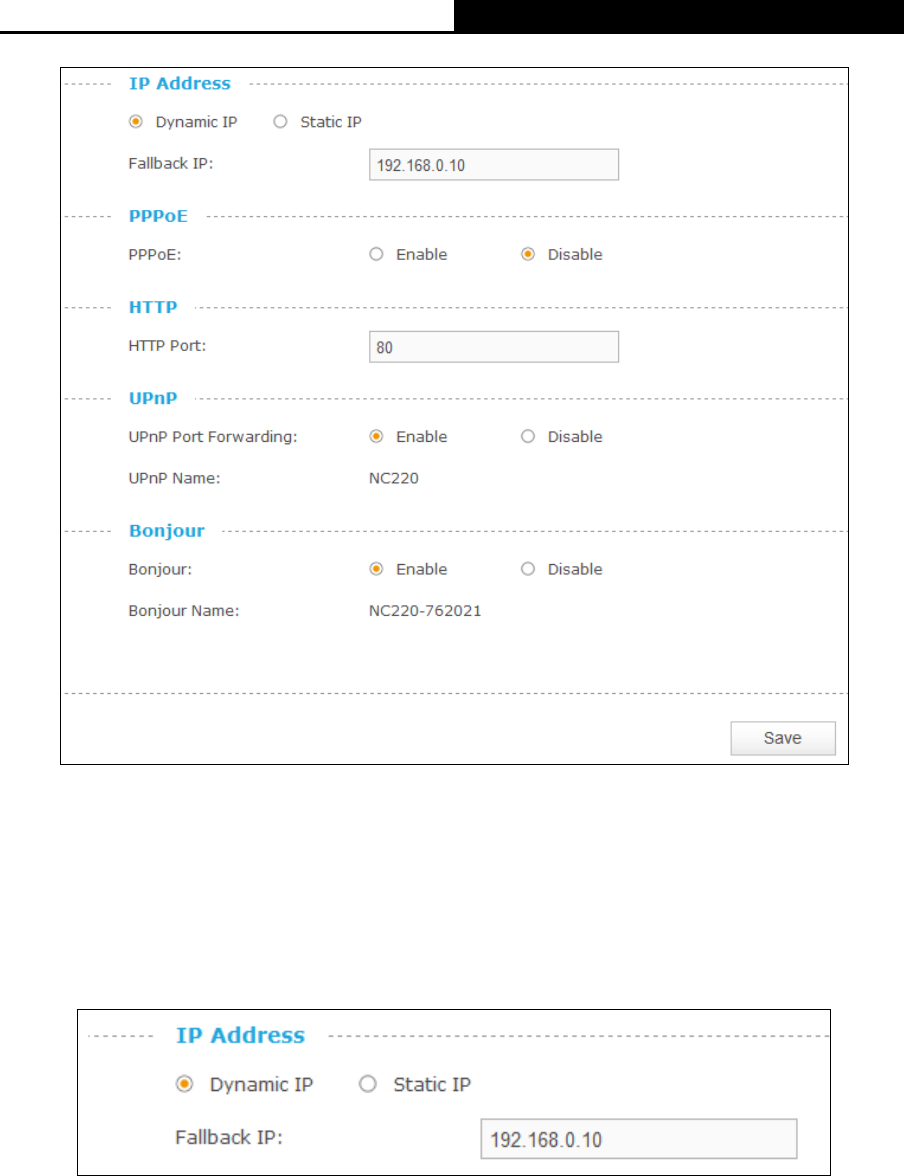Click the Bonjour Name value NC220-762021

coord(425,611)
